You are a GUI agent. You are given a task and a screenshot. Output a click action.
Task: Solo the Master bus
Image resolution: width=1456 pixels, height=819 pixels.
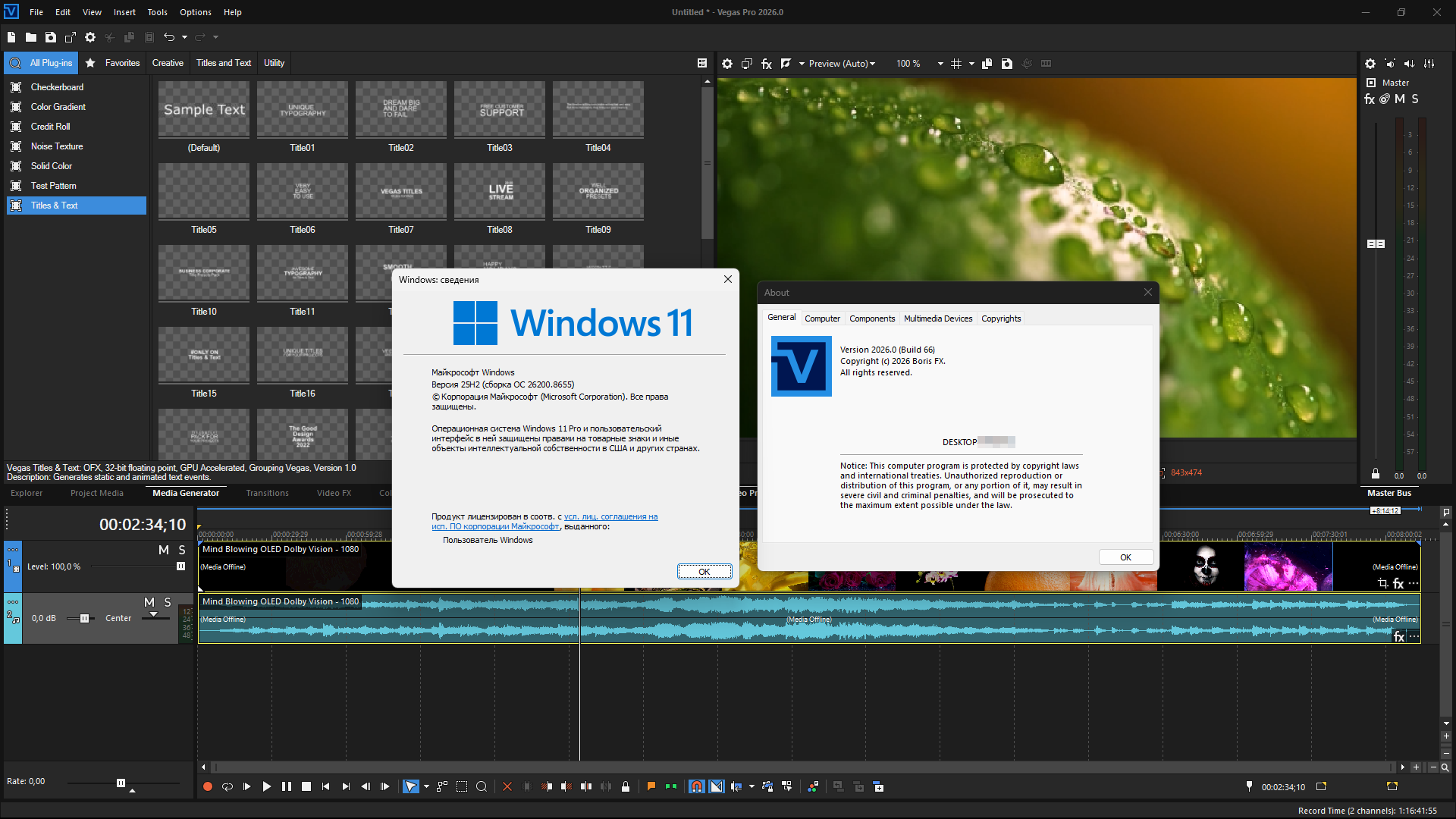pos(1415,99)
